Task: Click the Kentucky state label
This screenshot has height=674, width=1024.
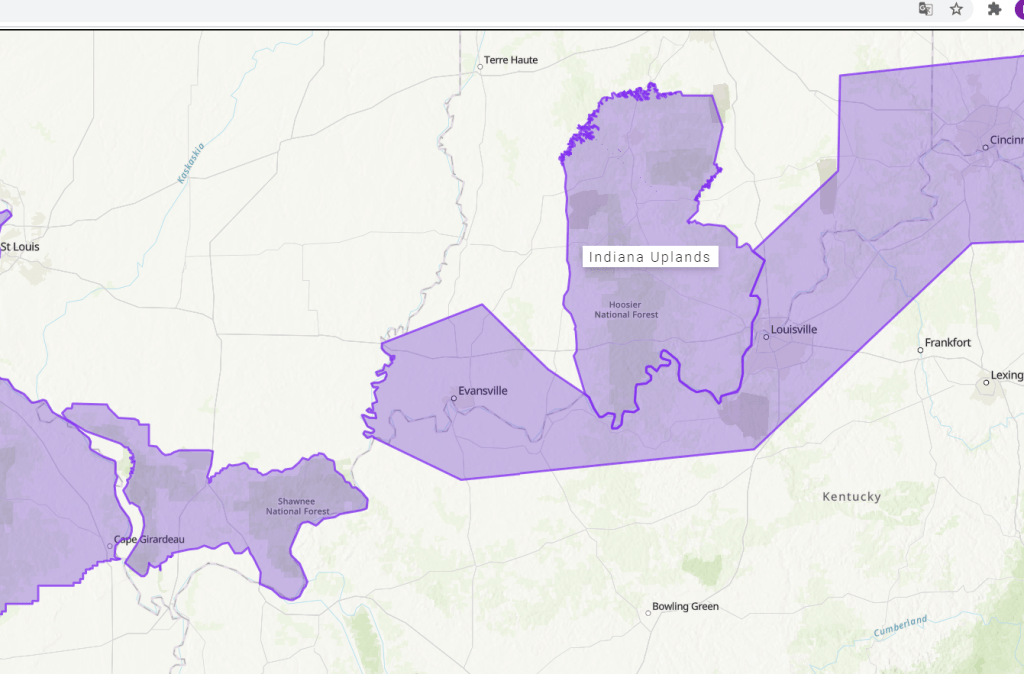Action: click(851, 497)
